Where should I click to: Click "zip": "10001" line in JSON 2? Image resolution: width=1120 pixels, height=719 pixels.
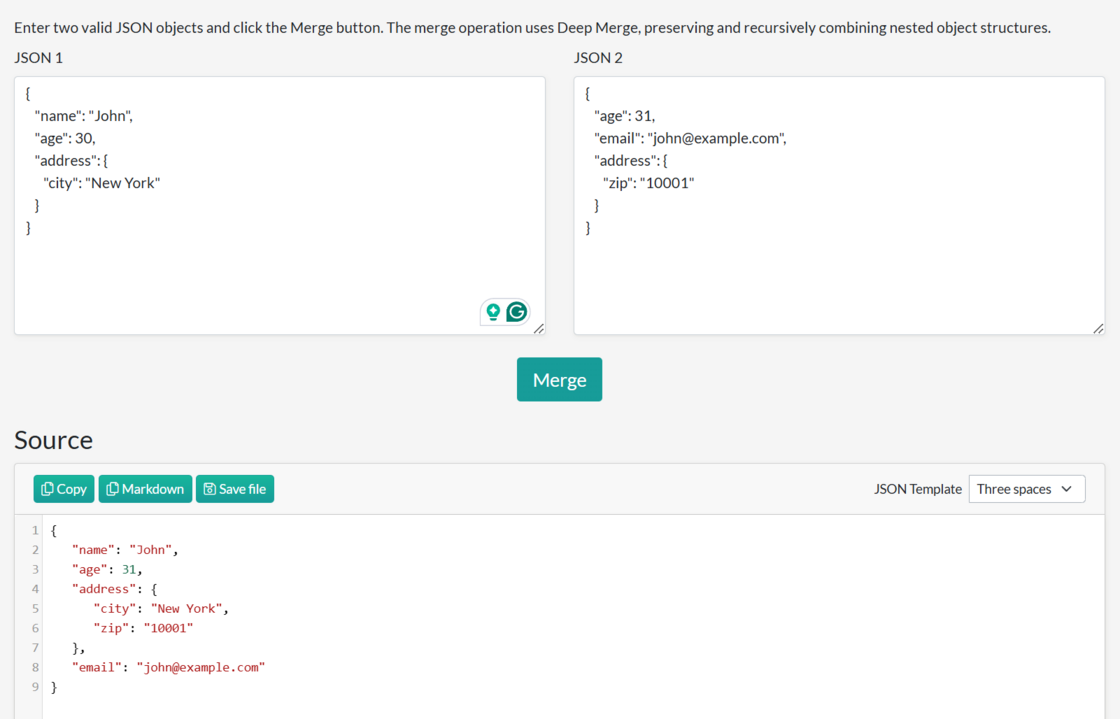click(649, 183)
